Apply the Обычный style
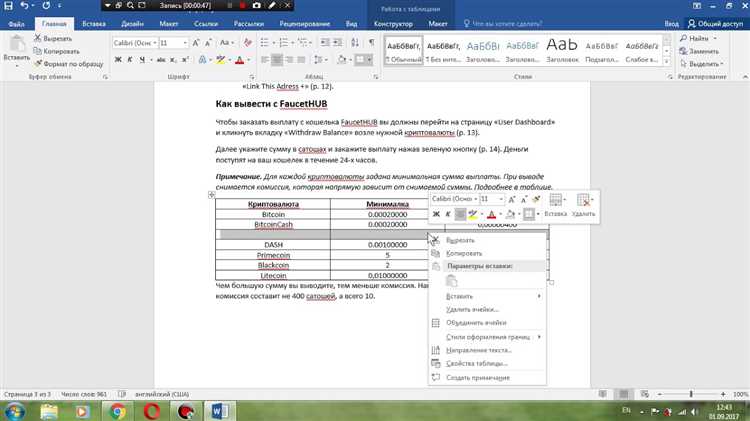Viewport: 750px width, 421px height. [404, 50]
